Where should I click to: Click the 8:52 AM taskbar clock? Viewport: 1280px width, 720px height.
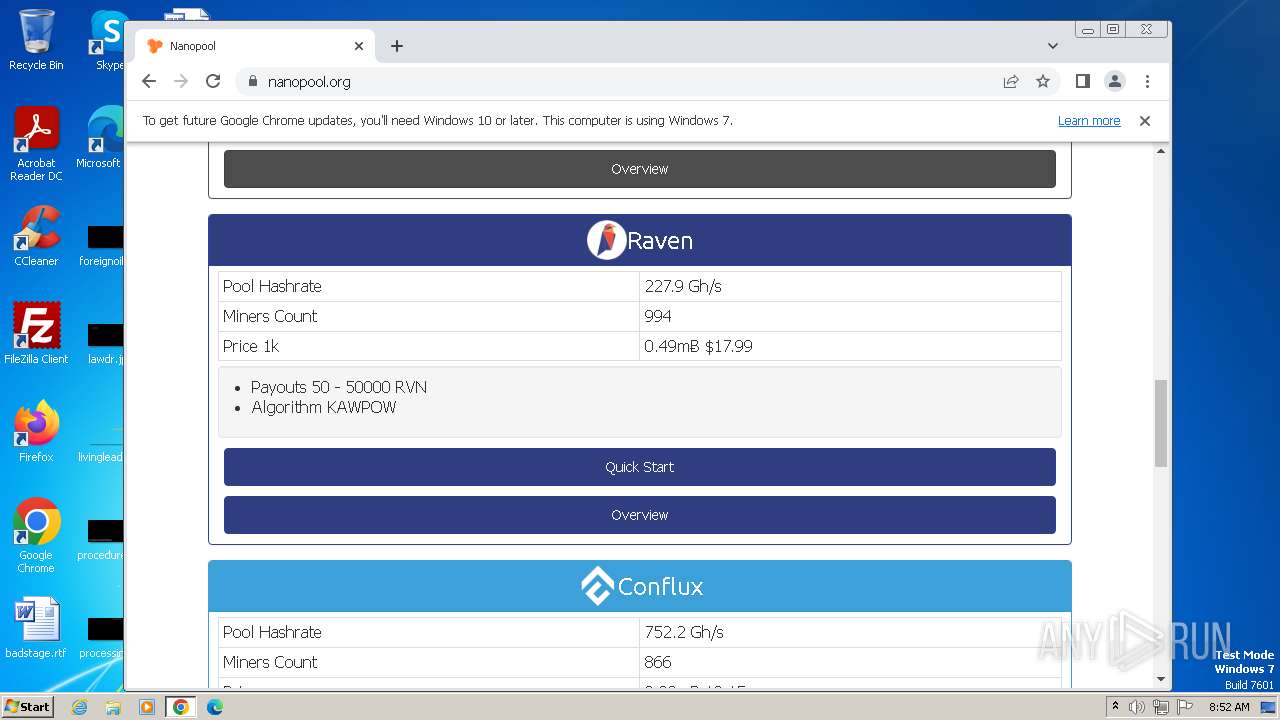tap(1229, 707)
